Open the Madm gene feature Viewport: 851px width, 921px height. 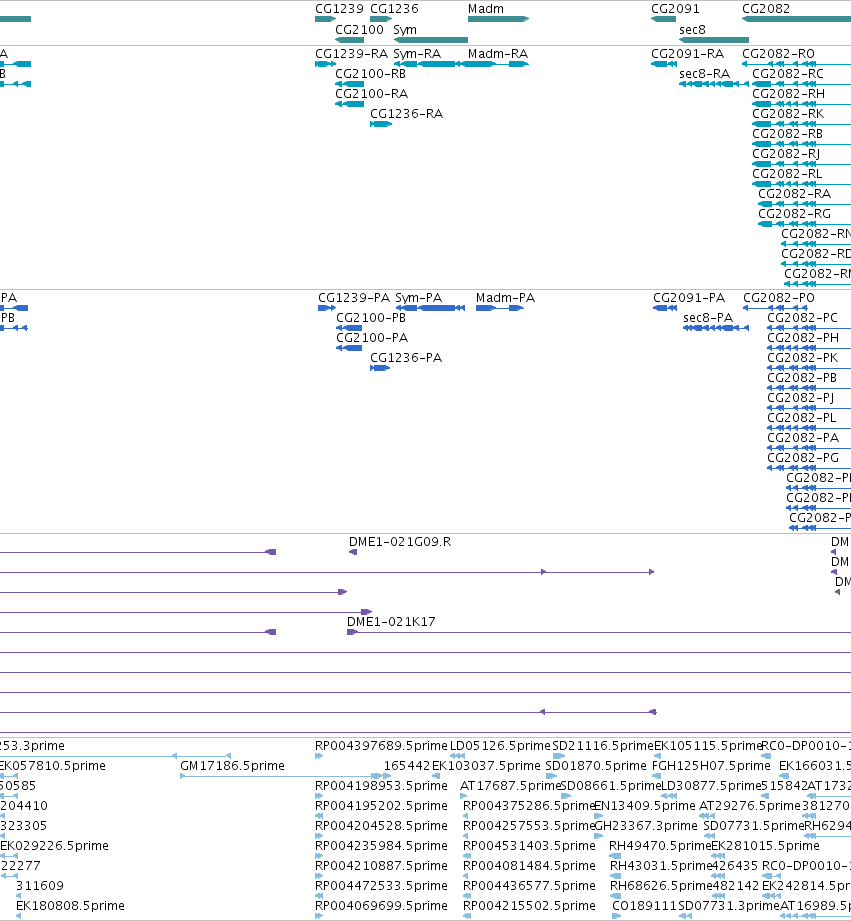pos(498,19)
